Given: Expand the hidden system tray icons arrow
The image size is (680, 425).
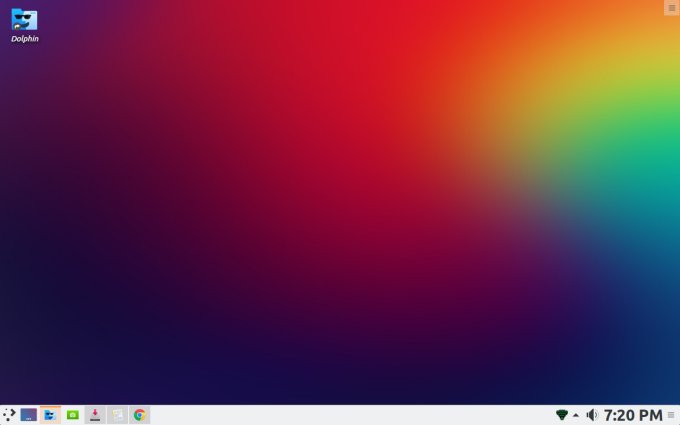Looking at the screenshot, I should point(576,415).
